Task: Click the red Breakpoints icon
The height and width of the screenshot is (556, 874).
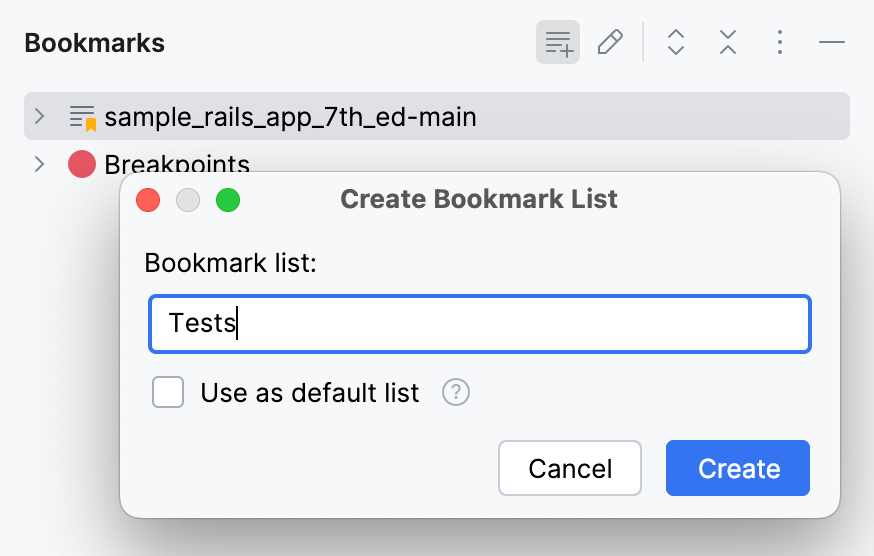Action: tap(82, 164)
